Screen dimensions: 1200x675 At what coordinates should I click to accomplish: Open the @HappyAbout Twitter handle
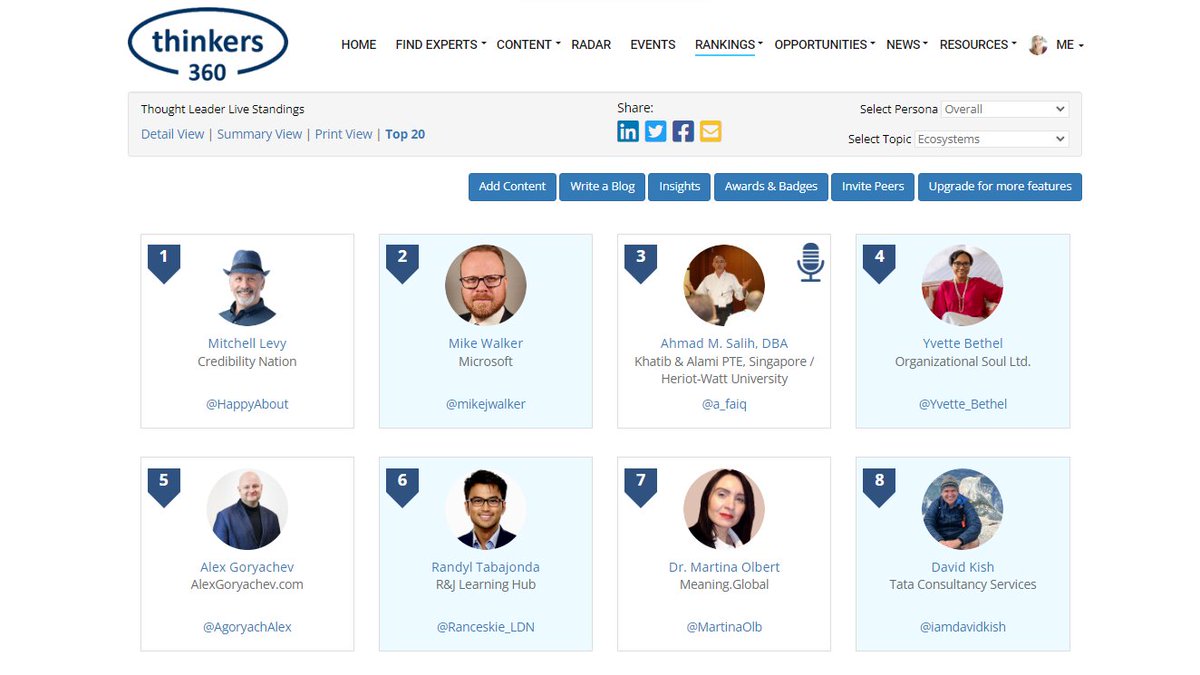point(247,404)
